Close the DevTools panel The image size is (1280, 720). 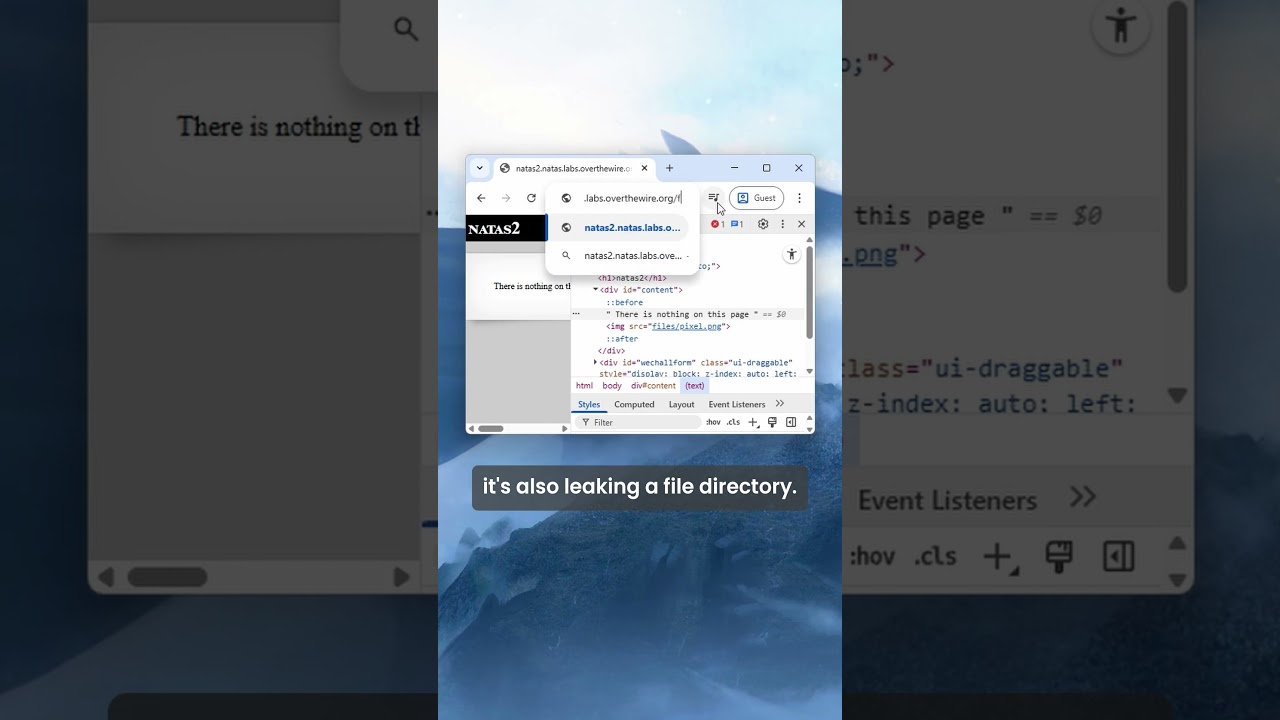point(801,224)
